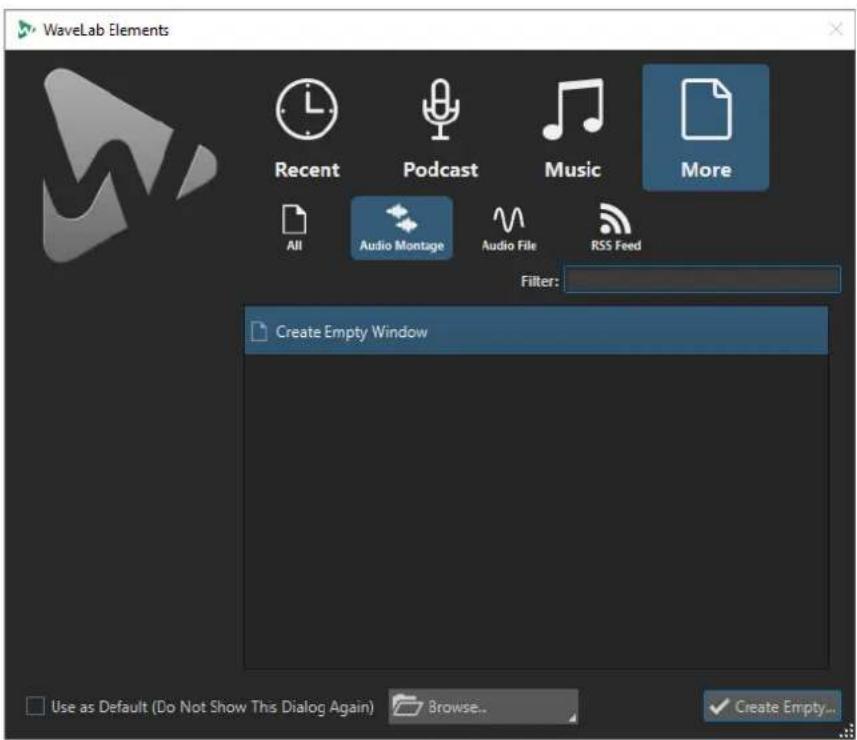The image size is (857, 740).
Task: Confirm with the Create Empty button
Action: click(x=772, y=707)
